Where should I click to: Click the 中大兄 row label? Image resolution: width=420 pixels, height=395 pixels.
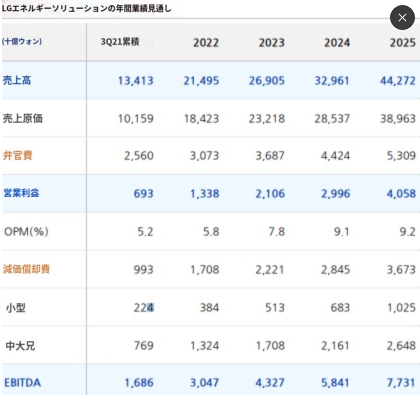click(20, 346)
